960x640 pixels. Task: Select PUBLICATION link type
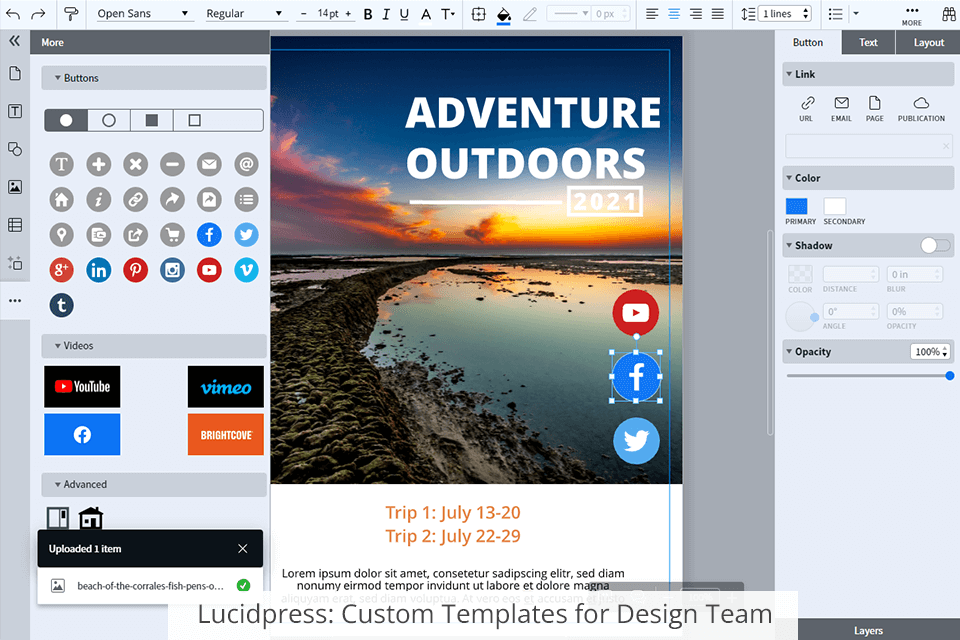pos(921,109)
